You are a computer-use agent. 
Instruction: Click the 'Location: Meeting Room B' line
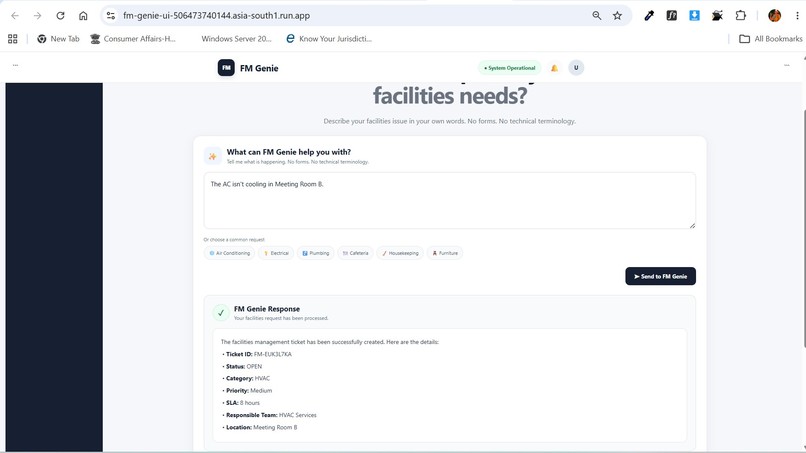(x=262, y=427)
